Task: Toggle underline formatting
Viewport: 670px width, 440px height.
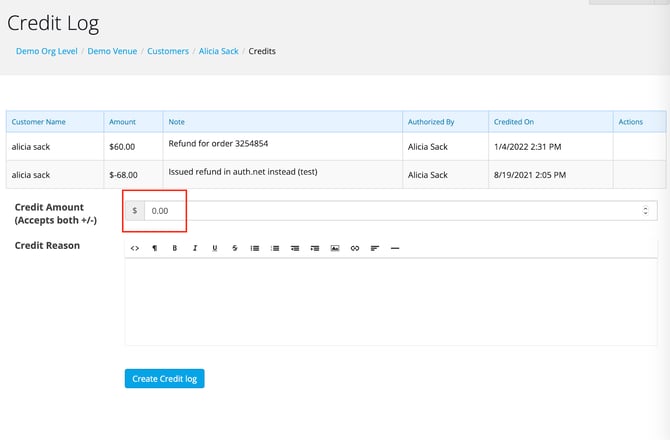Action: point(214,248)
